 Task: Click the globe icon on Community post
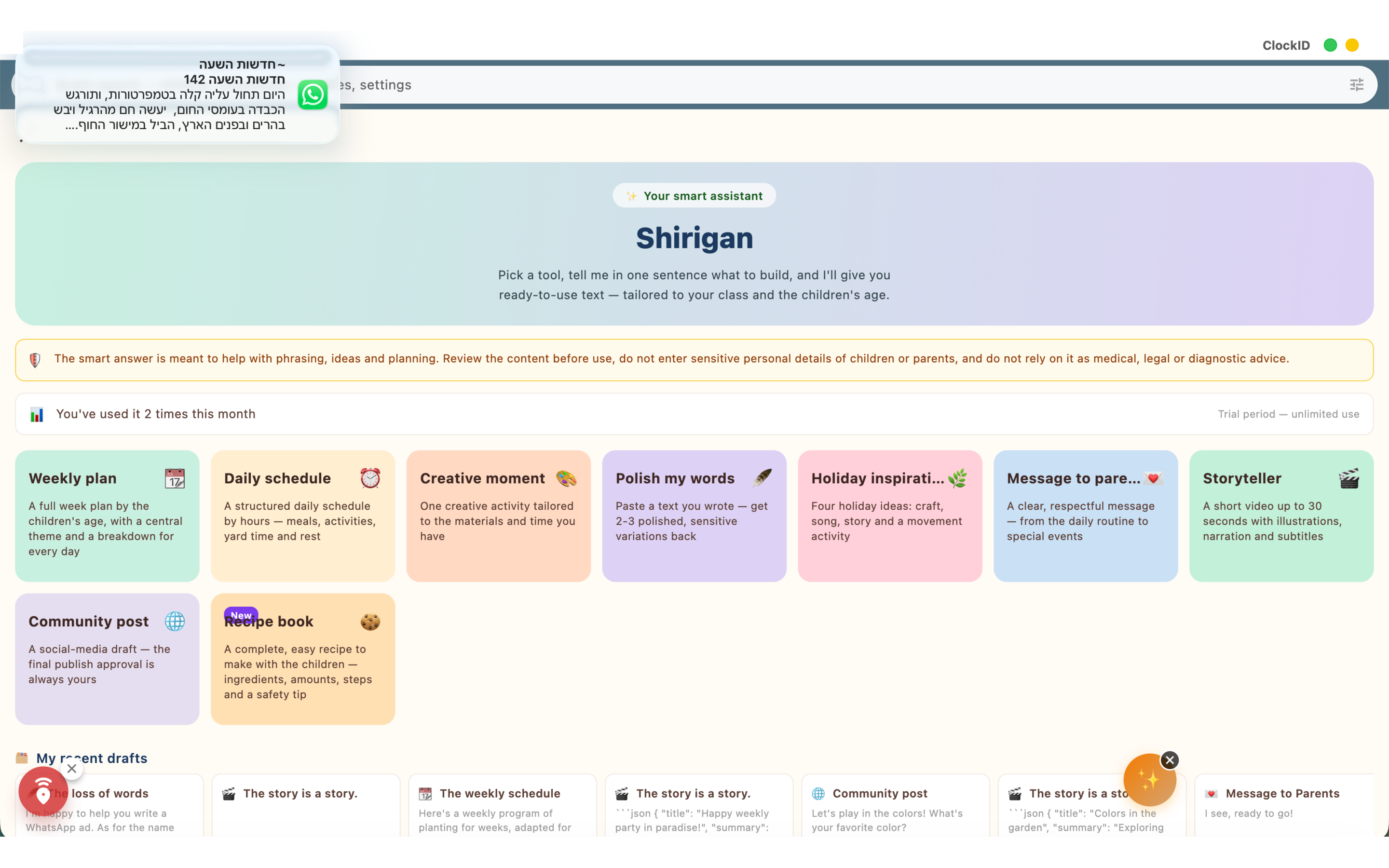pos(175,621)
